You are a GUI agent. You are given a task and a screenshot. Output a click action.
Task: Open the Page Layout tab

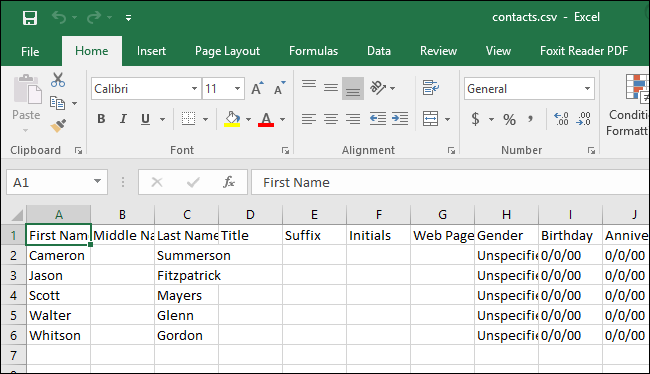[x=227, y=51]
